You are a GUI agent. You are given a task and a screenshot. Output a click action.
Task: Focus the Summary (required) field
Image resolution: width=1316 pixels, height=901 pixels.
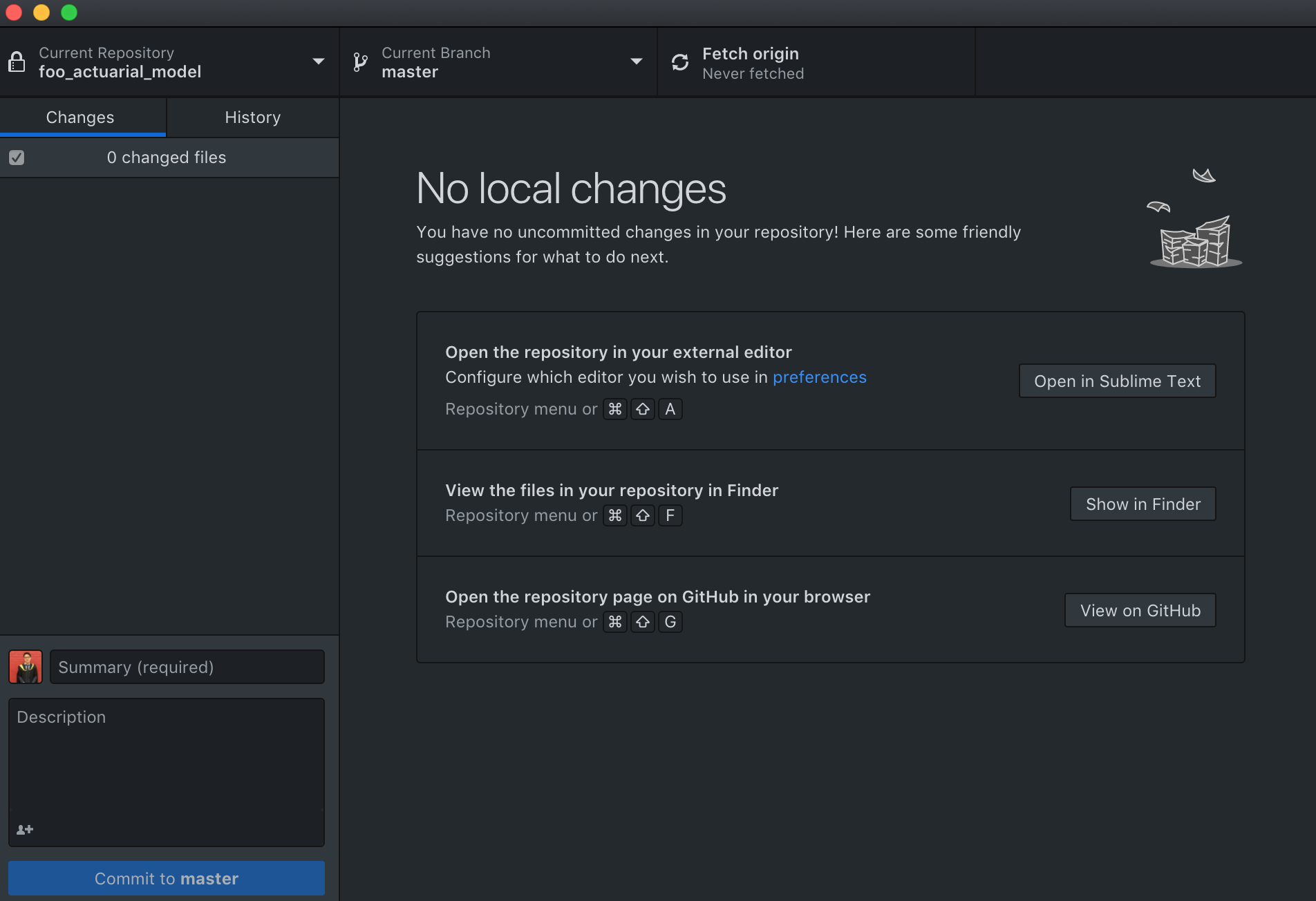187,667
